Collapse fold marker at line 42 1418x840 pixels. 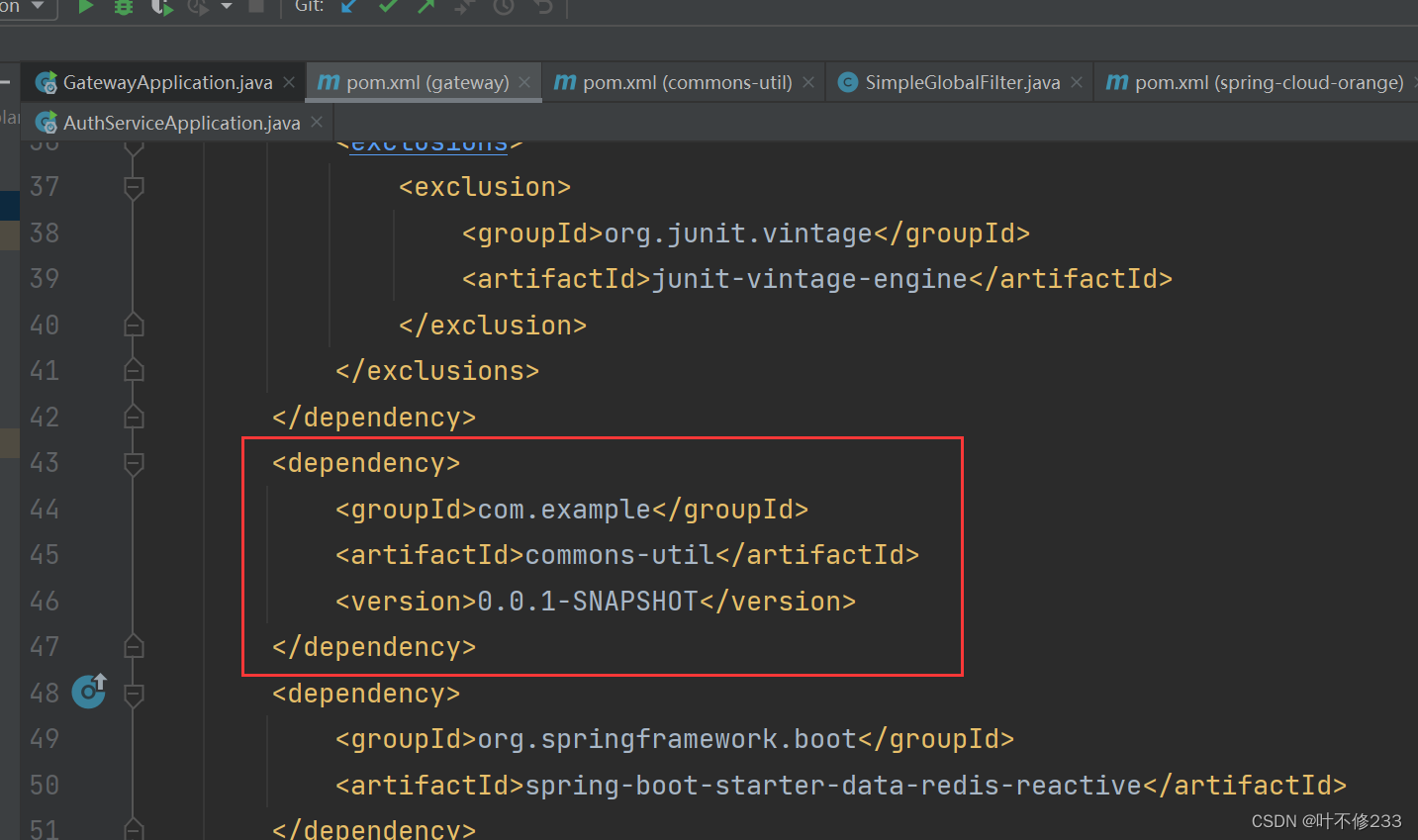(x=135, y=417)
